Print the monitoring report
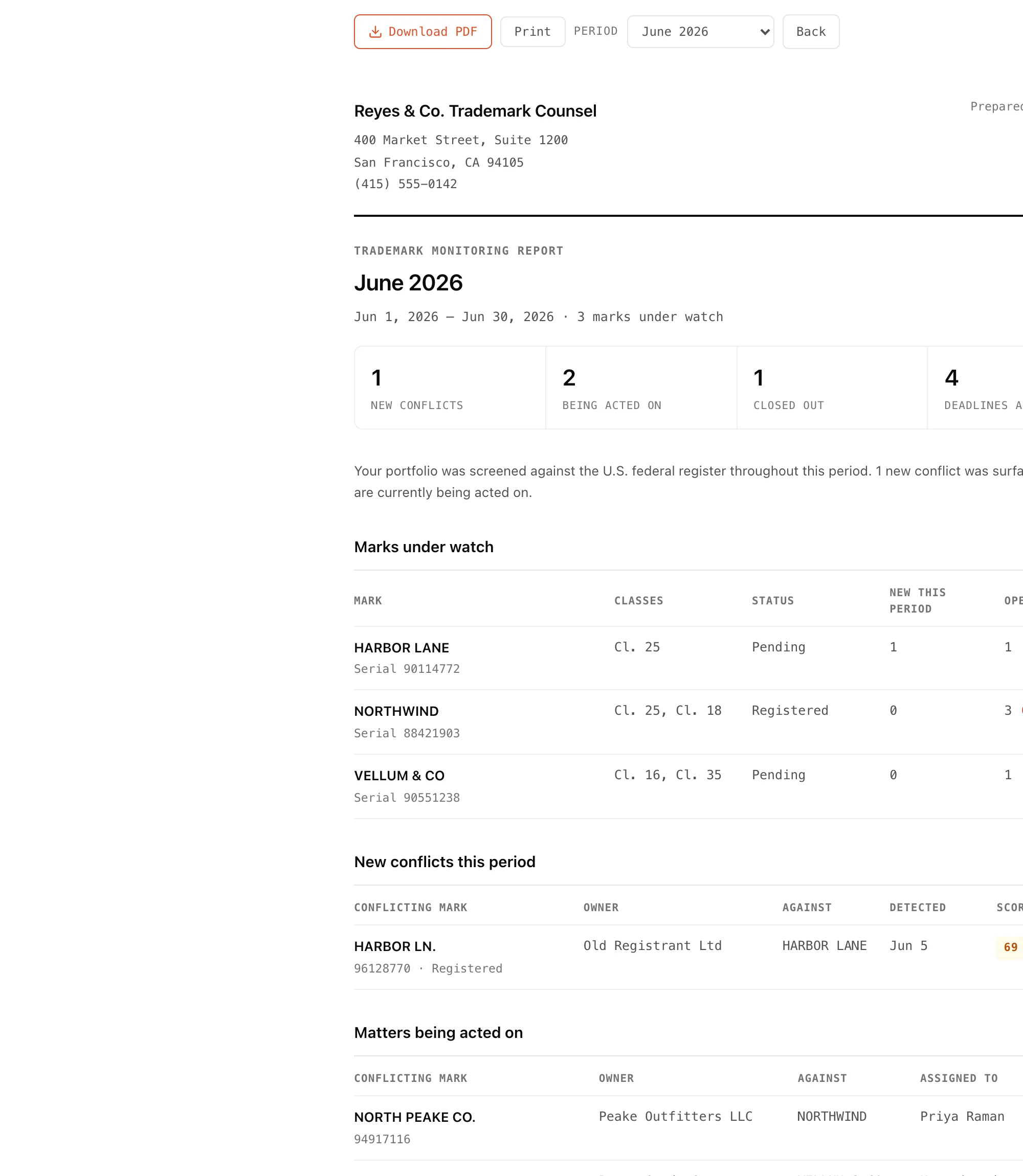Viewport: 1023px width, 1176px height. (x=532, y=32)
